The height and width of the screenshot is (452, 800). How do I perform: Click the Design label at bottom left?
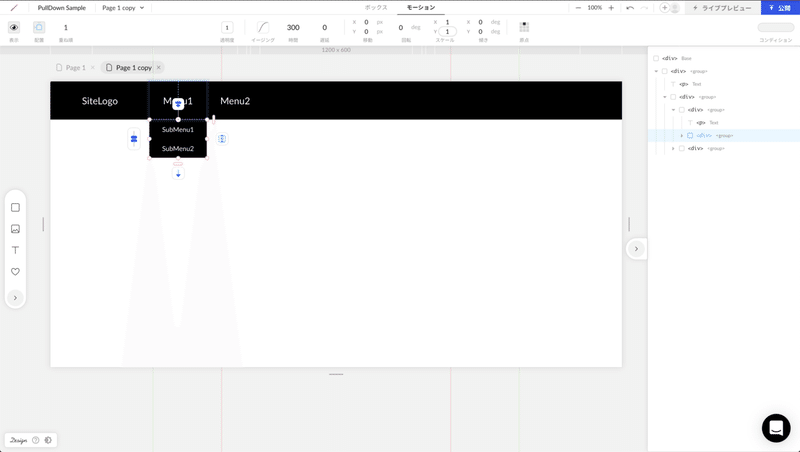pyautogui.click(x=18, y=440)
